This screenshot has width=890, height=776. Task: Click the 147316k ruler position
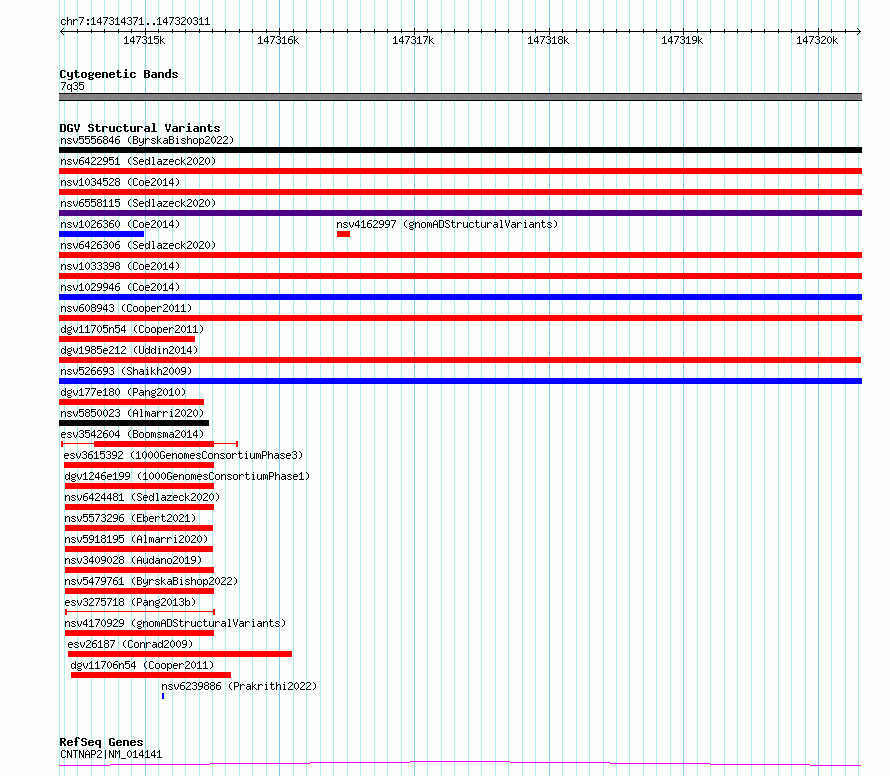point(278,40)
